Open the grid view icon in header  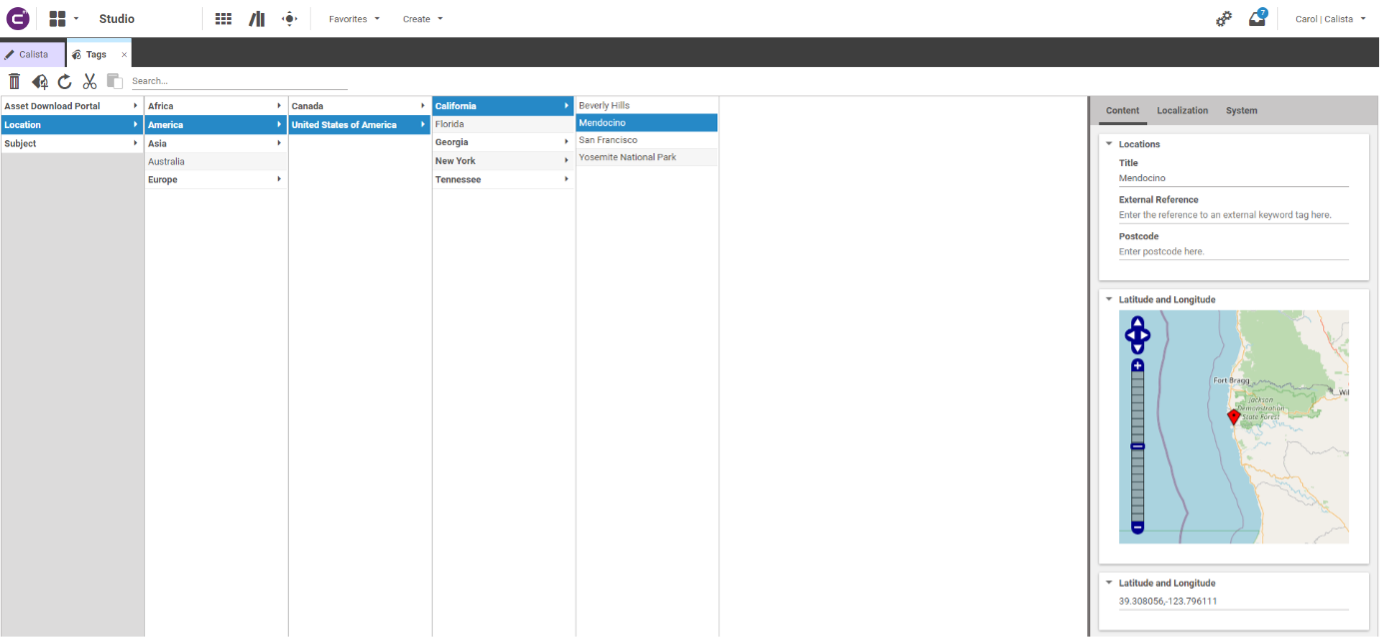[x=224, y=18]
